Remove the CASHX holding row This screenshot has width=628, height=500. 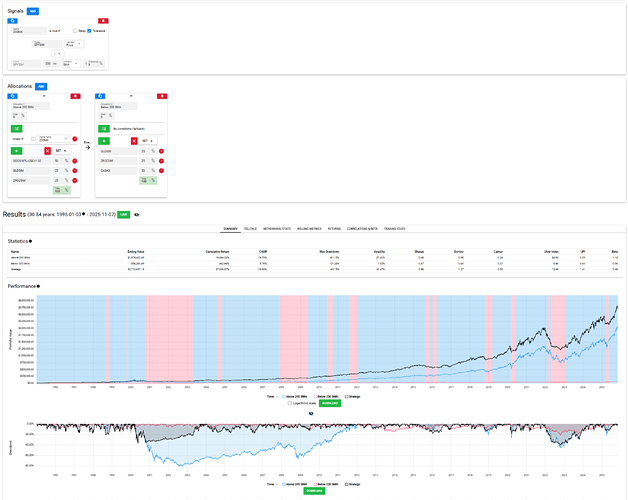pos(161,171)
